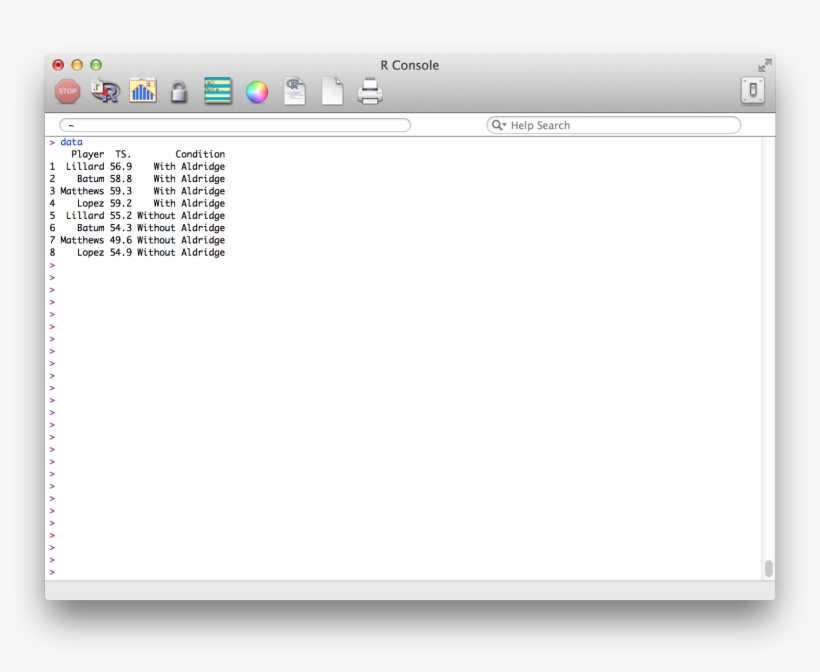This screenshot has width=820, height=672.
Task: Click the red STOP button to interrupt computation
Action: [67, 92]
